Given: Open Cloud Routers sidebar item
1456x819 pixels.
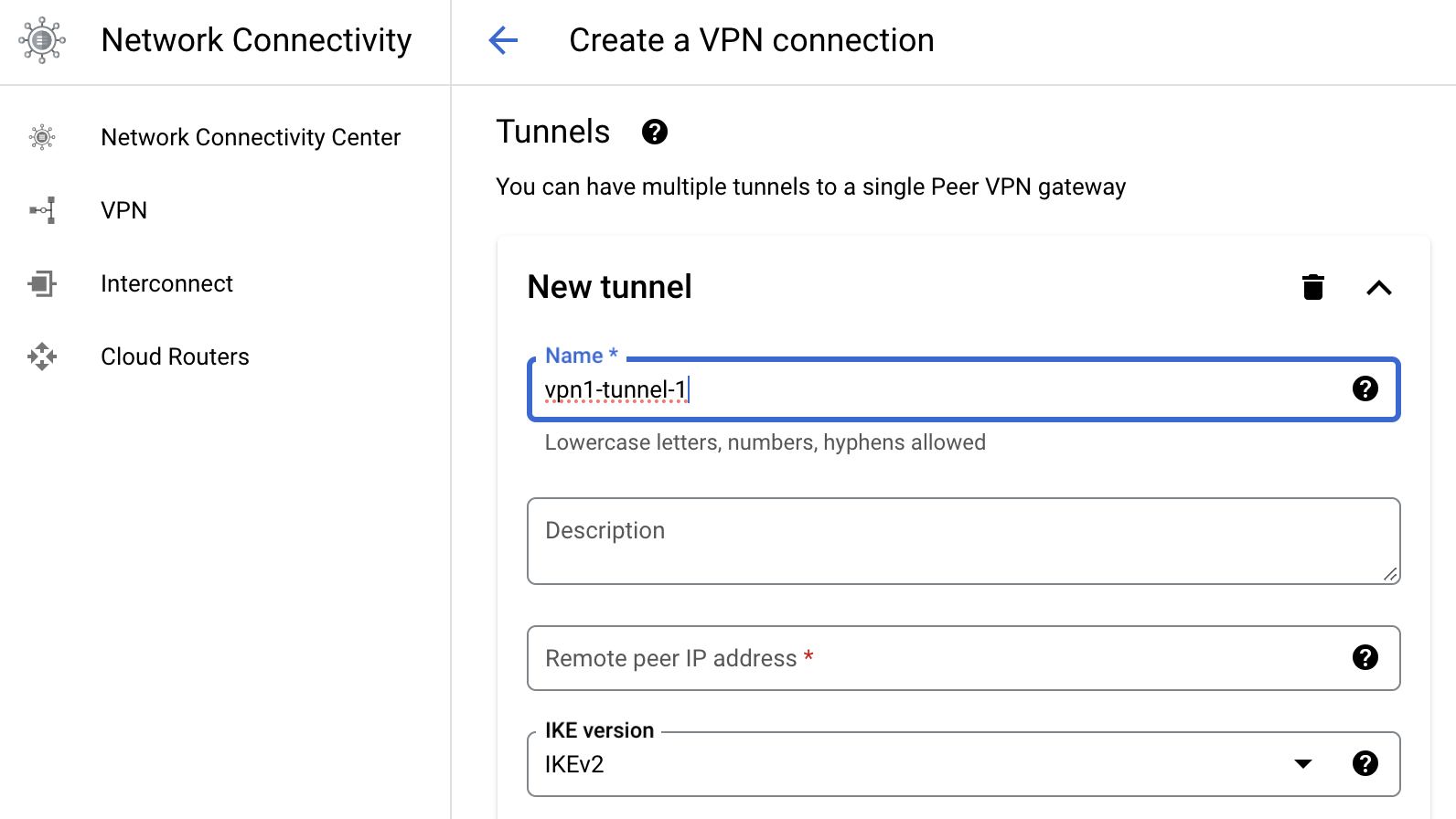Looking at the screenshot, I should point(175,356).
